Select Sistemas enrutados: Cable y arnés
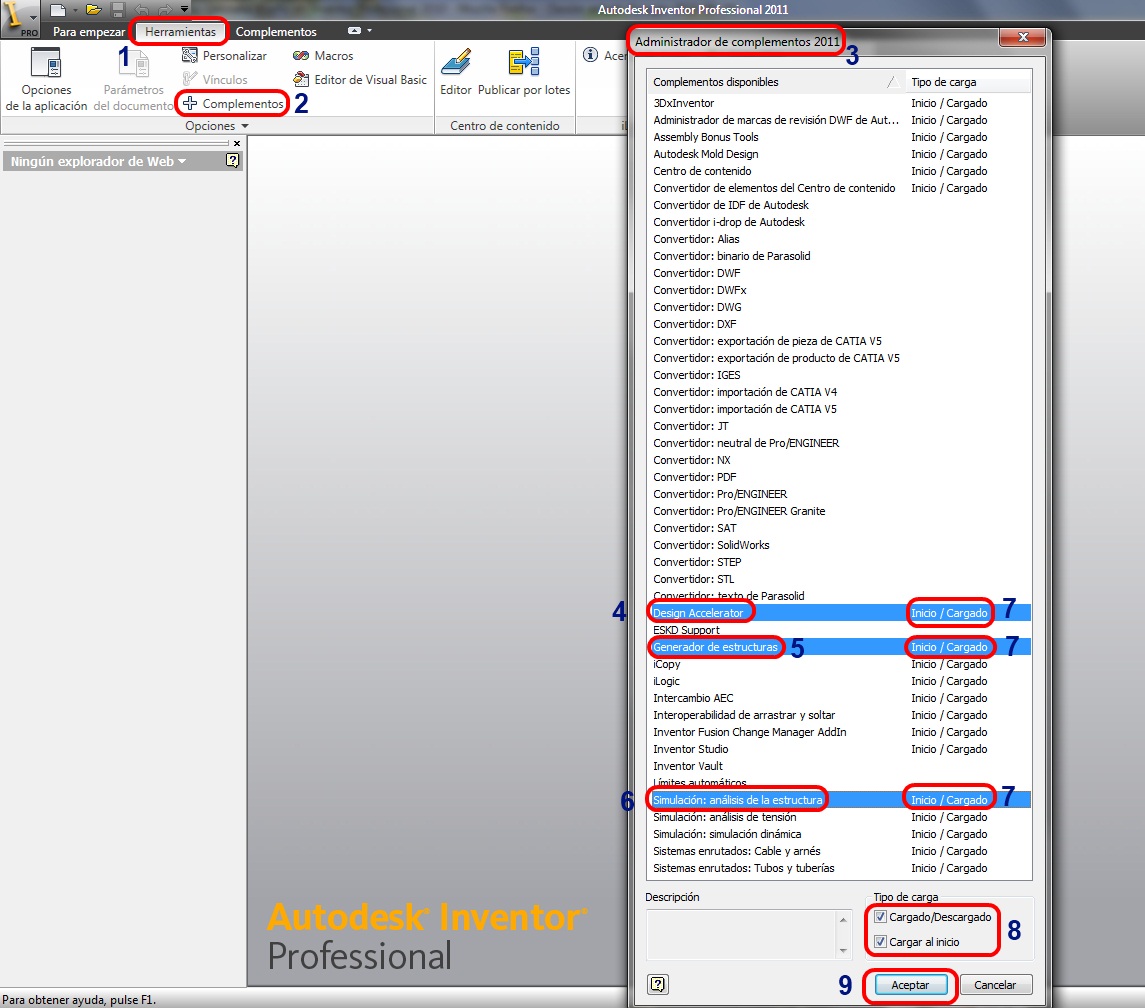 839,851
